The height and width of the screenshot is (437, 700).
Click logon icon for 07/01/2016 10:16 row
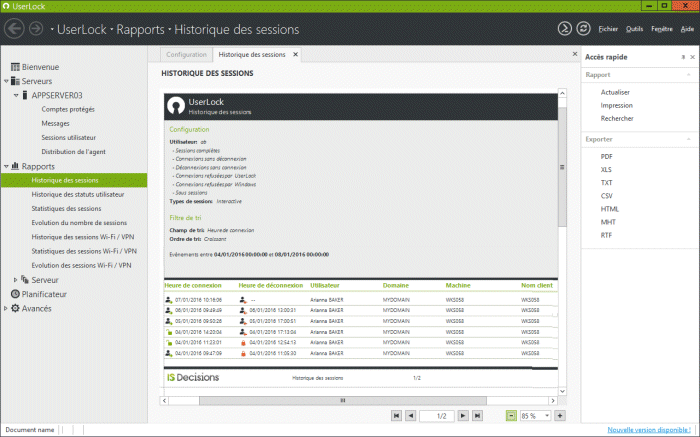[168, 300]
